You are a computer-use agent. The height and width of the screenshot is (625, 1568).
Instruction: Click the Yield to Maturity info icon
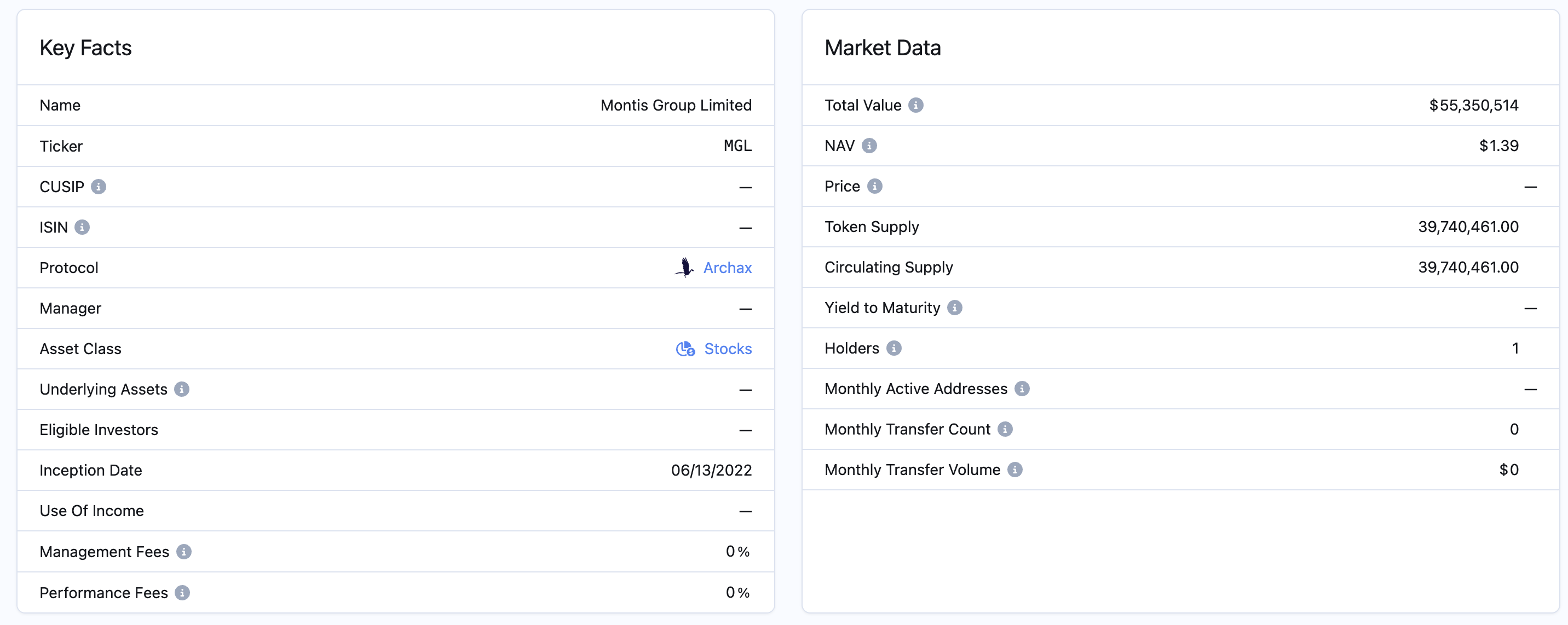coord(954,308)
